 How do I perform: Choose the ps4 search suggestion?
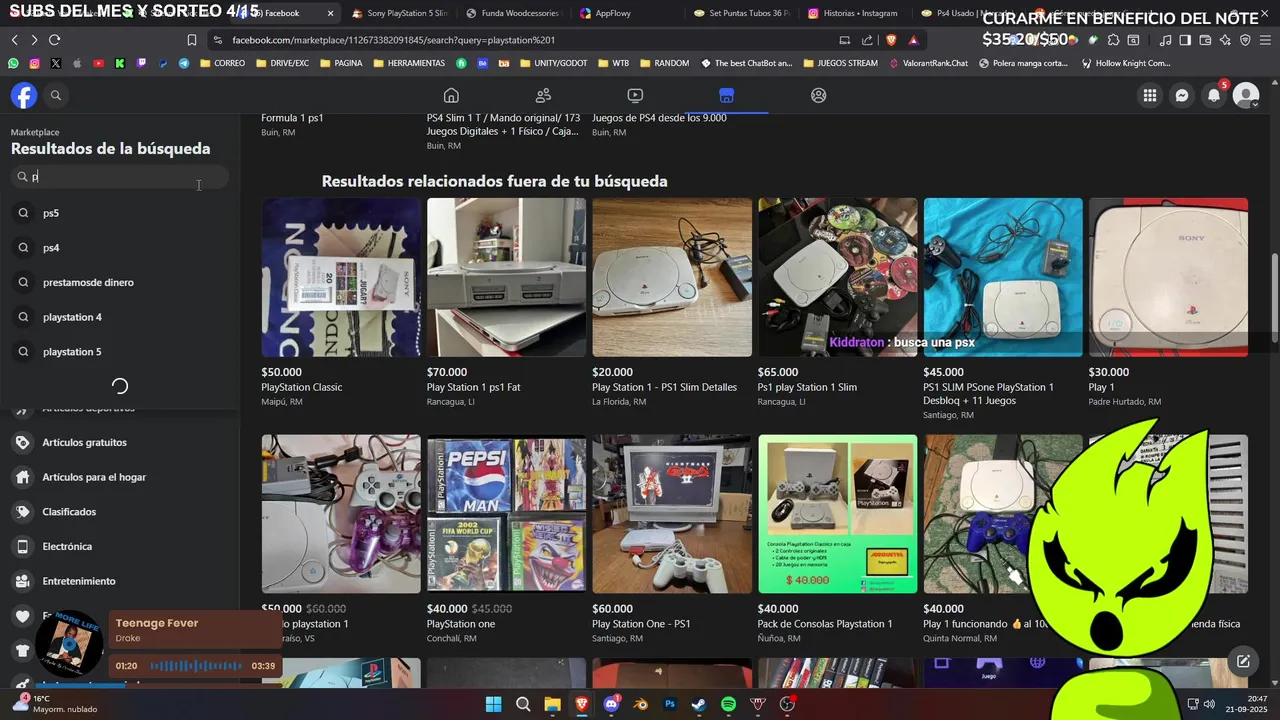click(x=120, y=248)
